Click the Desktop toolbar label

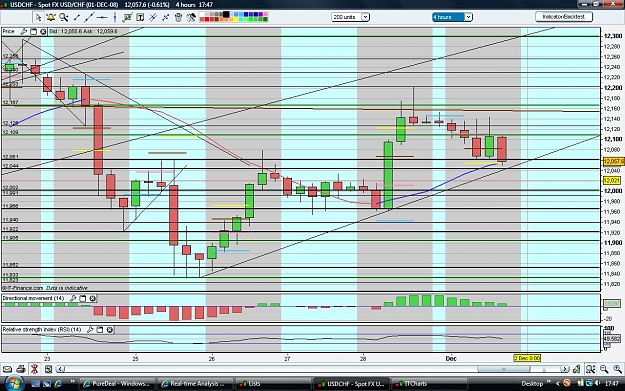pyautogui.click(x=532, y=383)
